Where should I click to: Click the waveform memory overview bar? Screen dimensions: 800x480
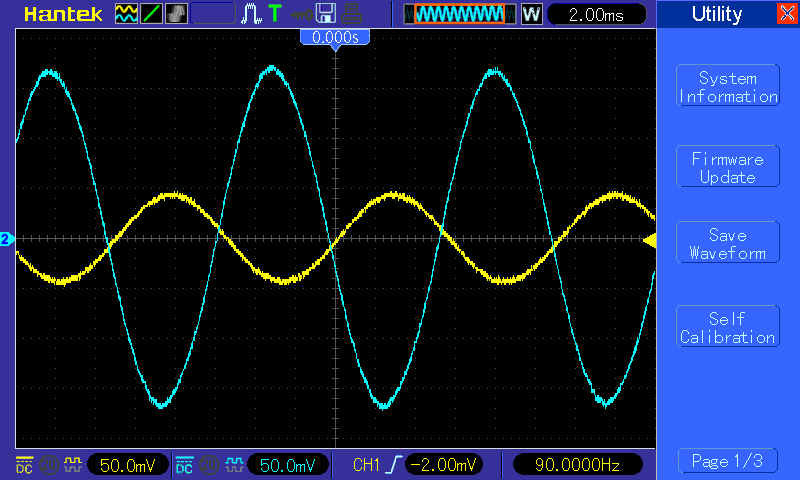point(460,14)
